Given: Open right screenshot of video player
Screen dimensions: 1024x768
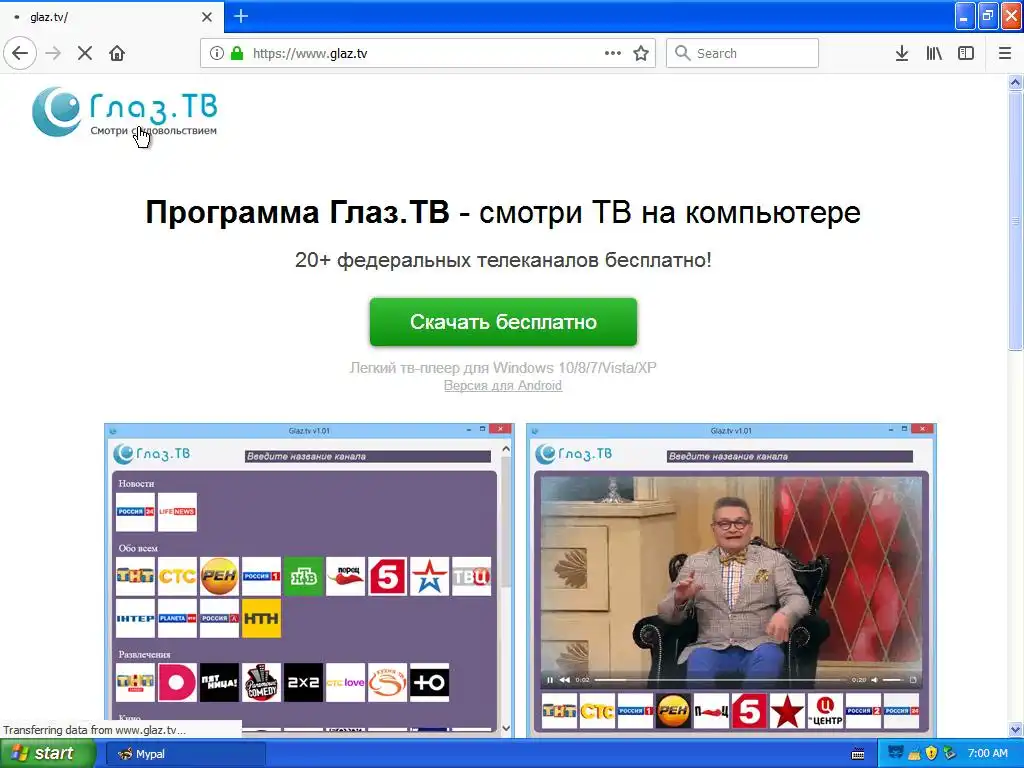Looking at the screenshot, I should 731,580.
